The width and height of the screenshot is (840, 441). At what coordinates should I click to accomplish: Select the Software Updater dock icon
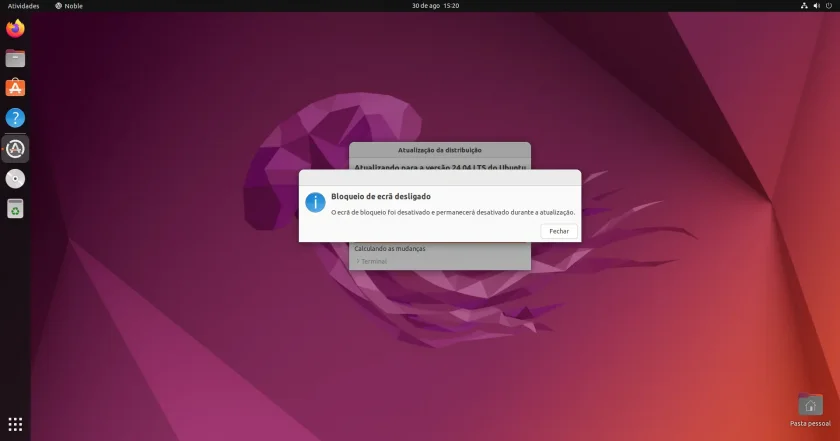(x=15, y=149)
